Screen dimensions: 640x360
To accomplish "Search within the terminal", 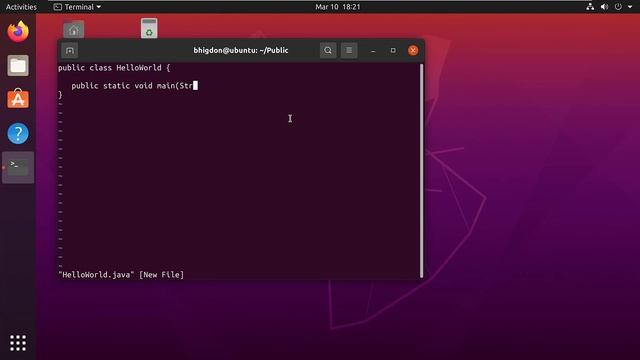I will 328,51.
